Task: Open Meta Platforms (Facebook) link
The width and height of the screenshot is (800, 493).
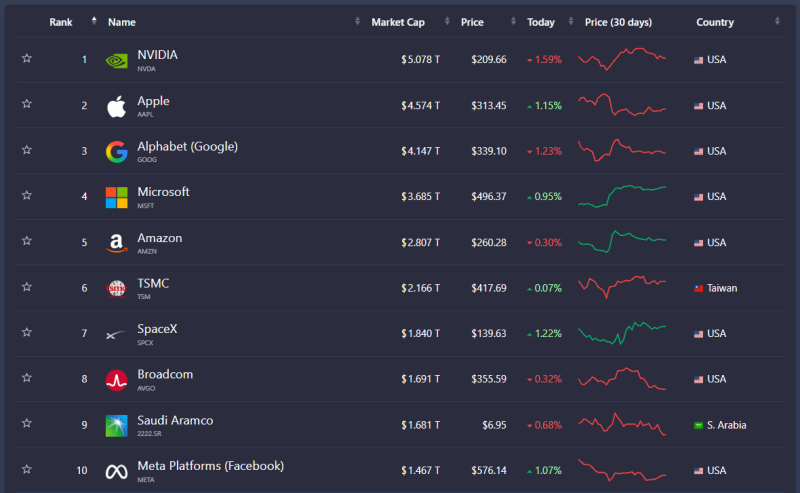Action: coord(210,466)
